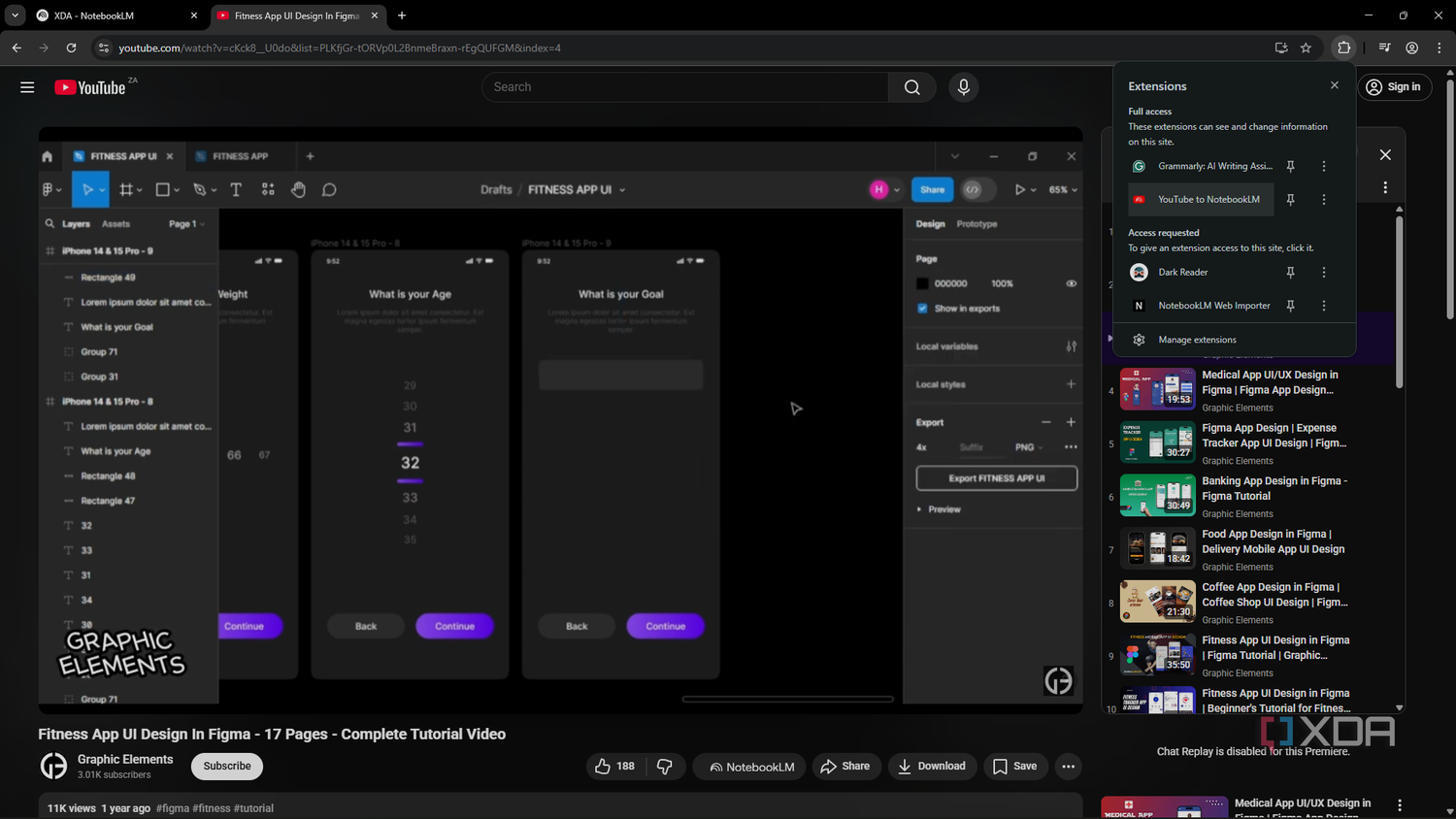Open the YouTube guide hamburger menu
The height and width of the screenshot is (819, 1456).
pos(27,87)
